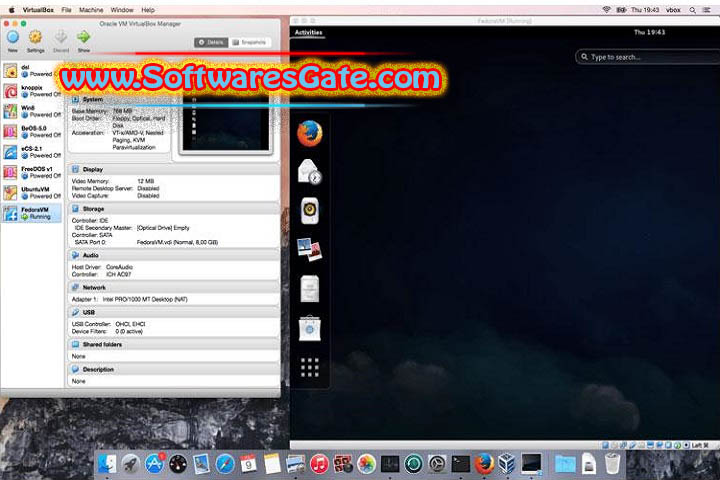Screen dimensions: 720x480
Task: Select the knoppix virtual machine
Action: [x=32, y=91]
